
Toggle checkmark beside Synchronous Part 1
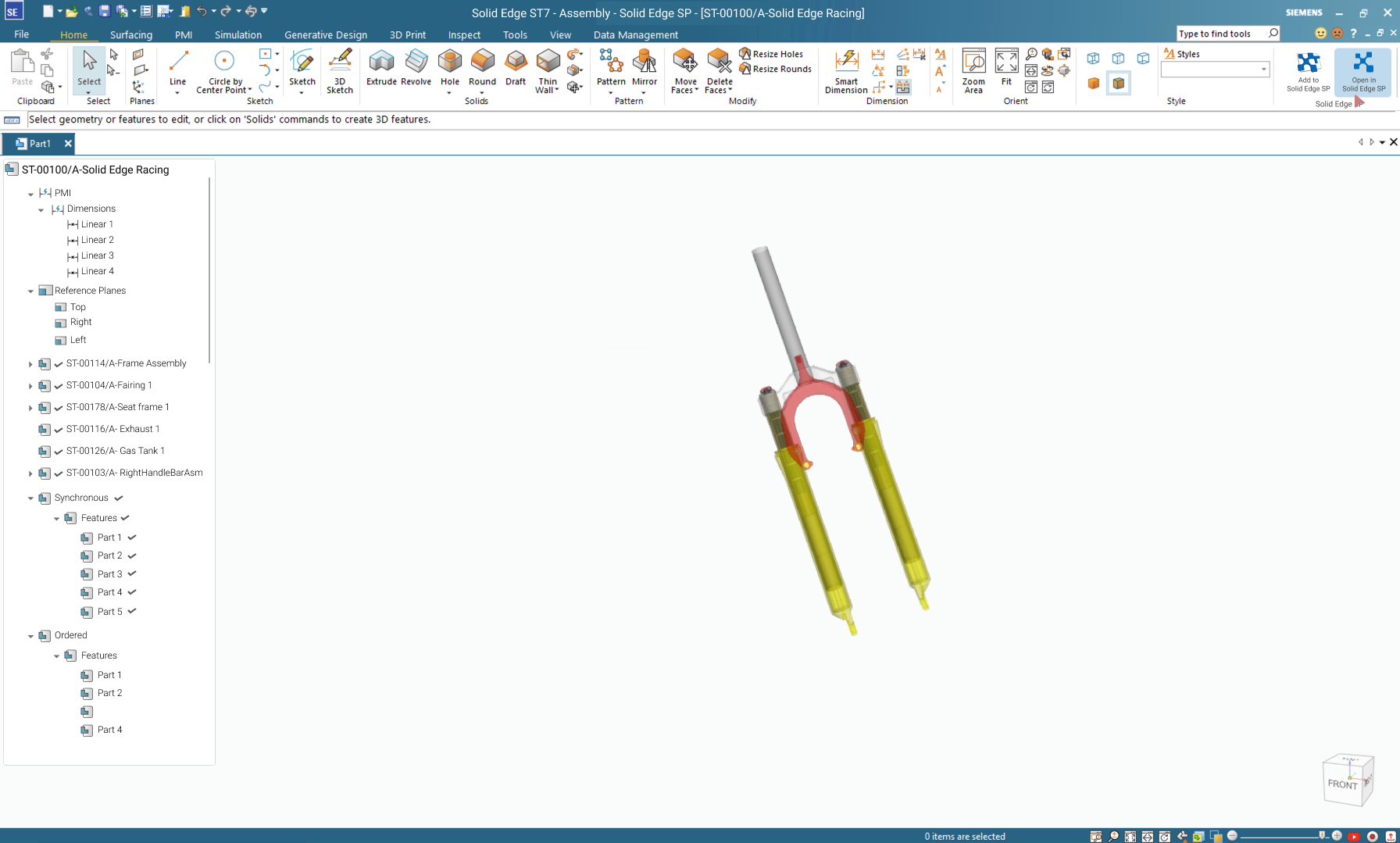coord(132,538)
